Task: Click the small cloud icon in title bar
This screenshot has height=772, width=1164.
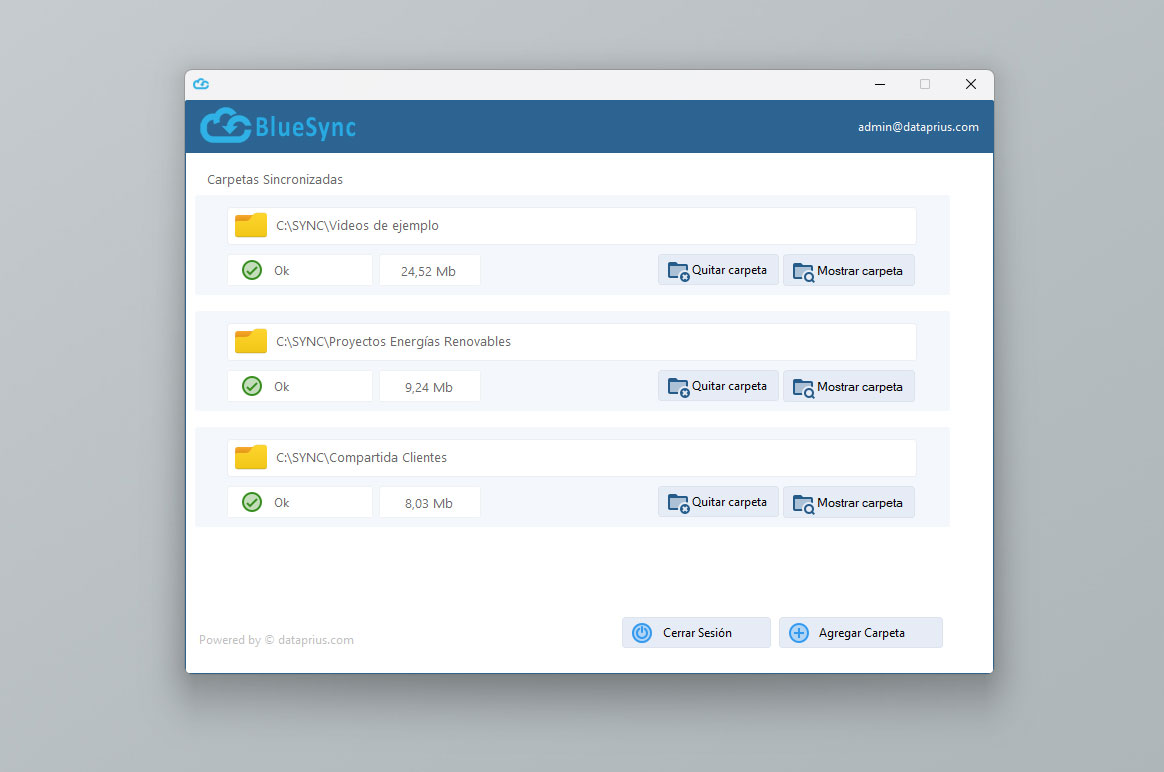Action: (201, 84)
